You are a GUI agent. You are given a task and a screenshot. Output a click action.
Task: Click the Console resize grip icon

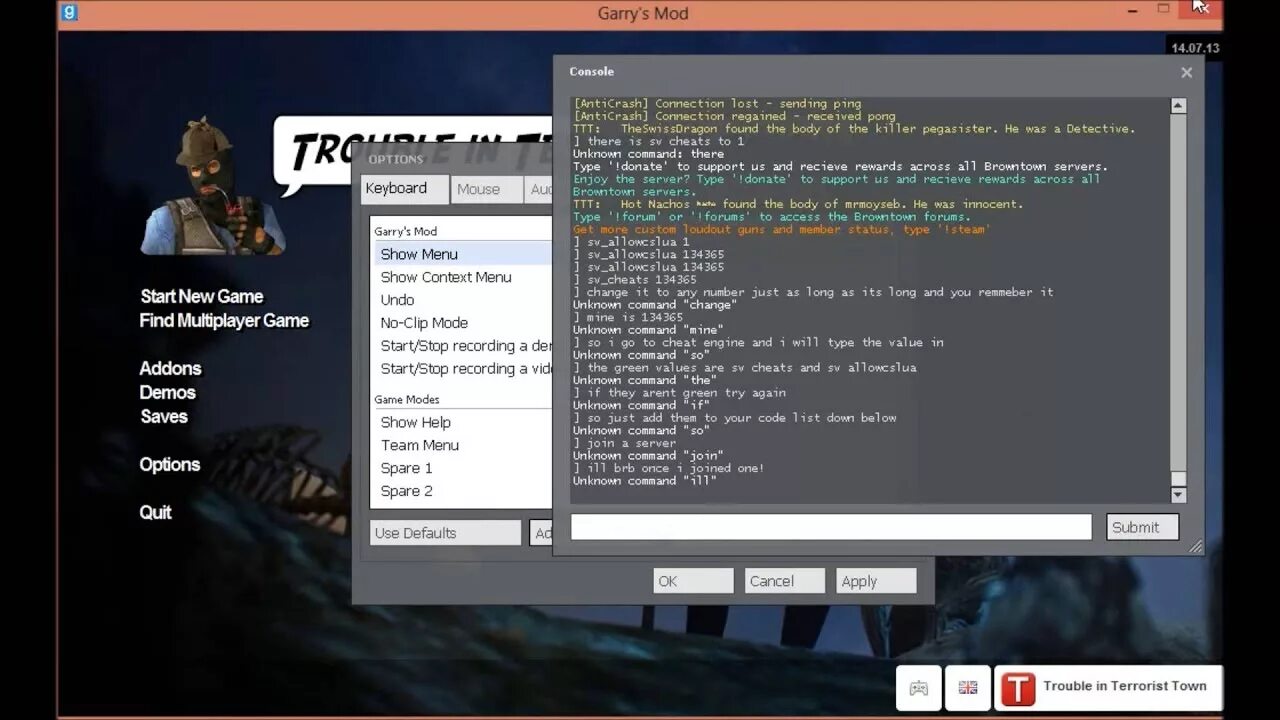point(1196,546)
